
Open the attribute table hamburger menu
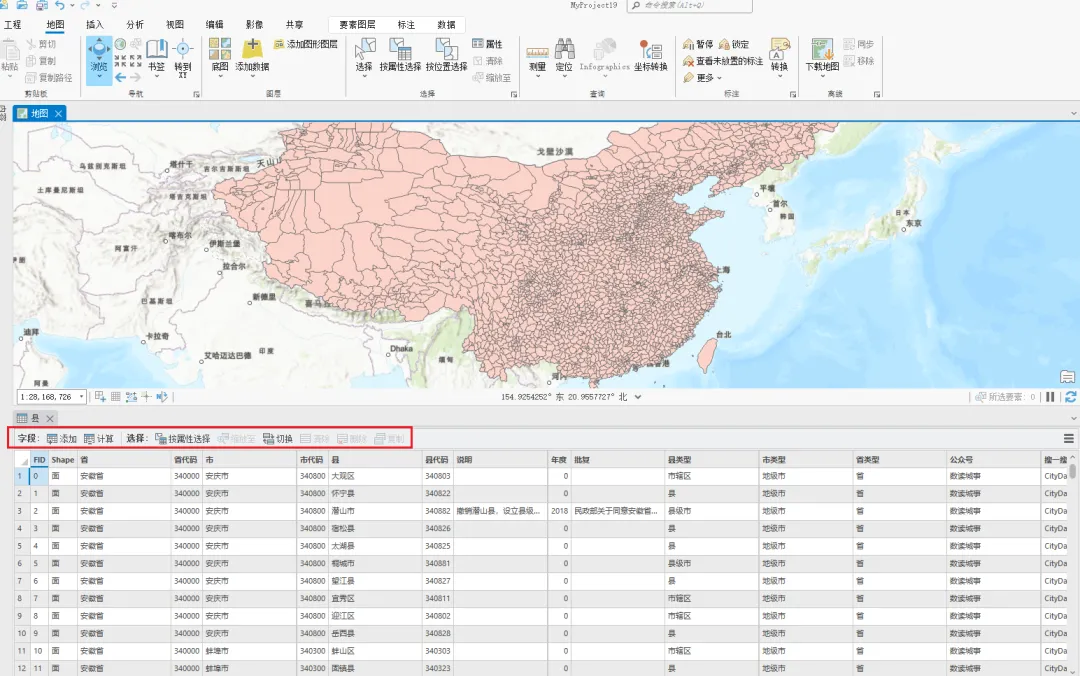(x=1068, y=438)
